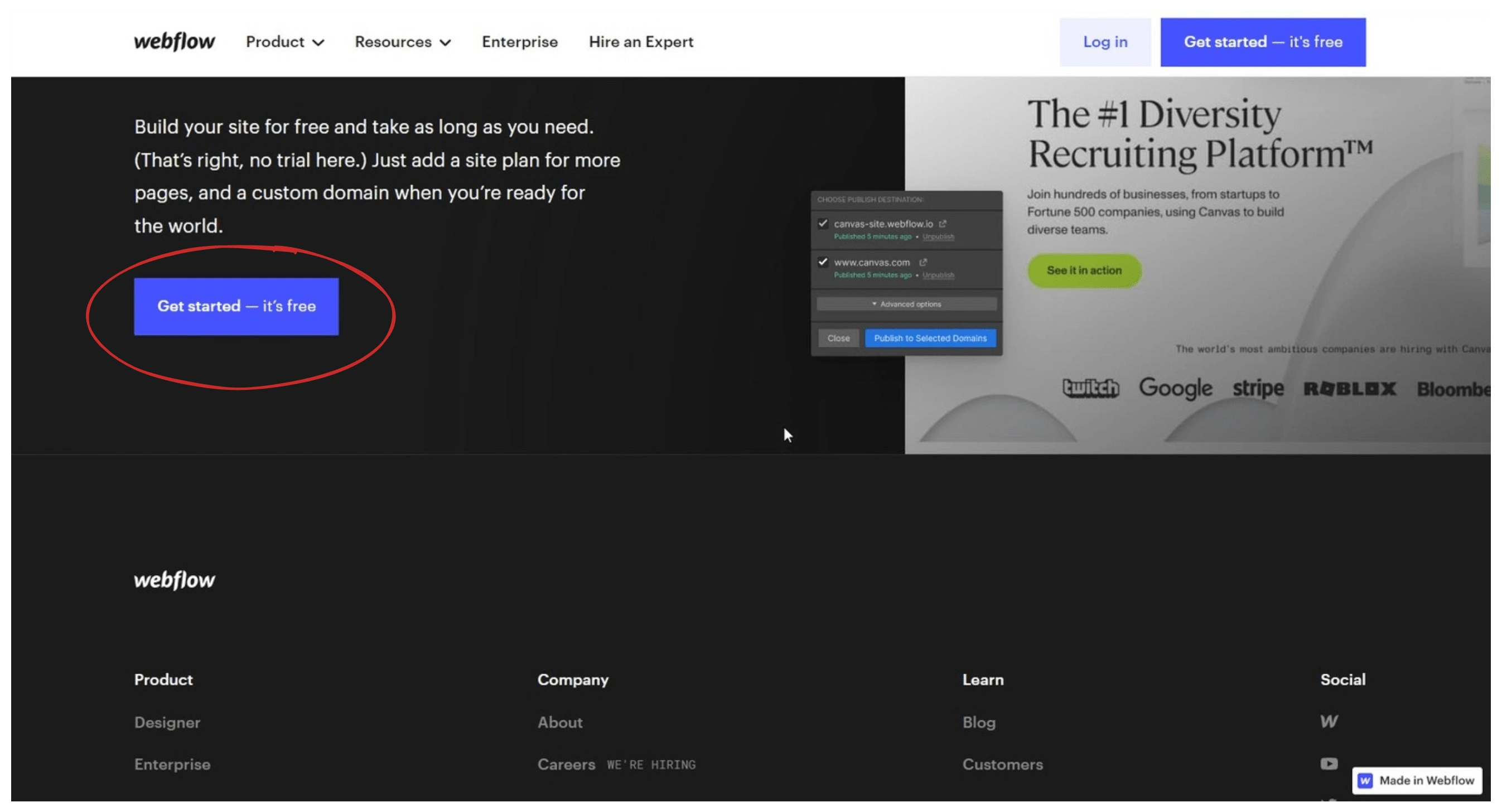
Task: Click the www.canvas.com domain text
Action: click(872, 262)
